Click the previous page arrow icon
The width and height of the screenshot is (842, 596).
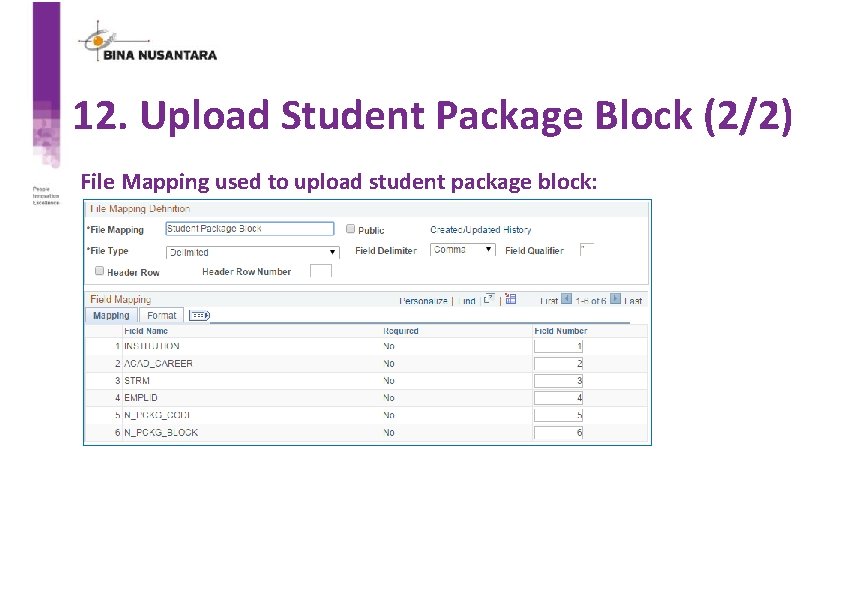click(x=564, y=300)
